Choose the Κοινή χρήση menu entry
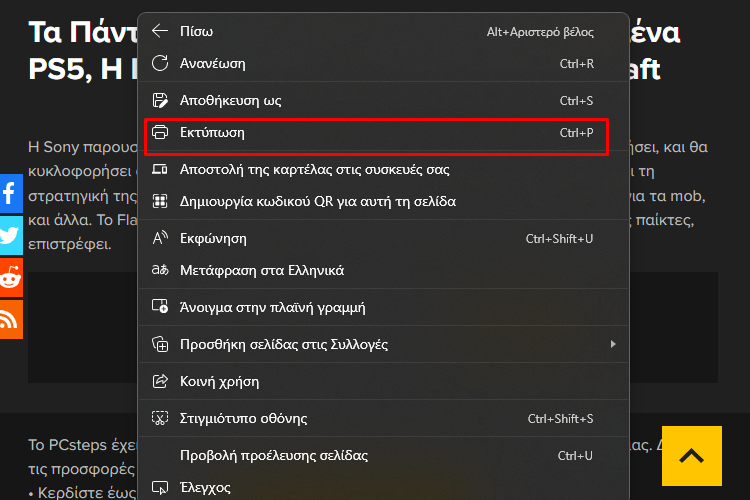 click(x=384, y=381)
